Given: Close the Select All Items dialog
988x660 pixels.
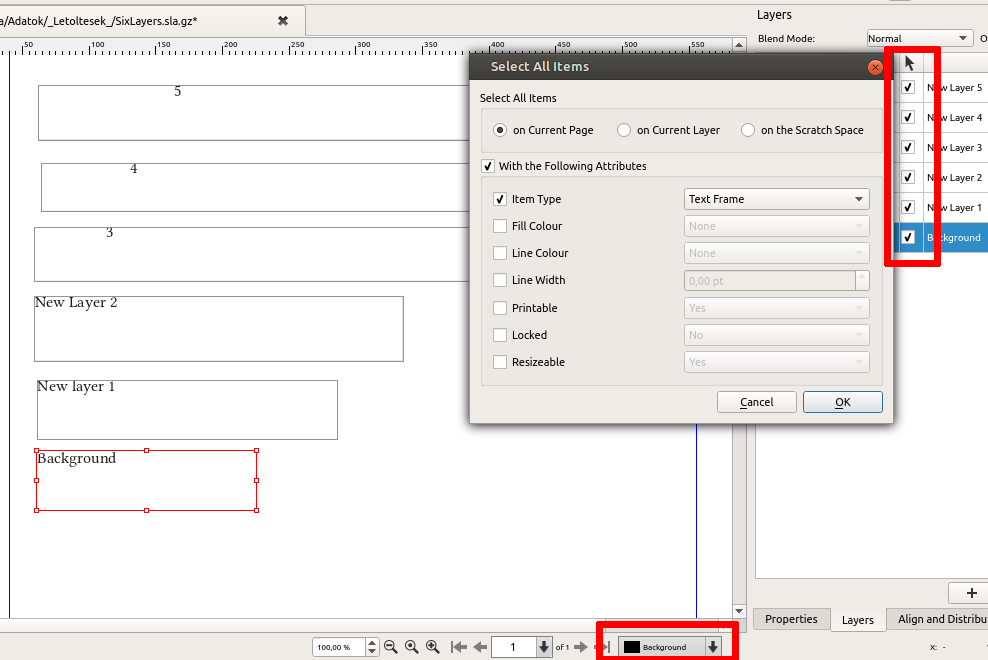Looking at the screenshot, I should point(874,67).
